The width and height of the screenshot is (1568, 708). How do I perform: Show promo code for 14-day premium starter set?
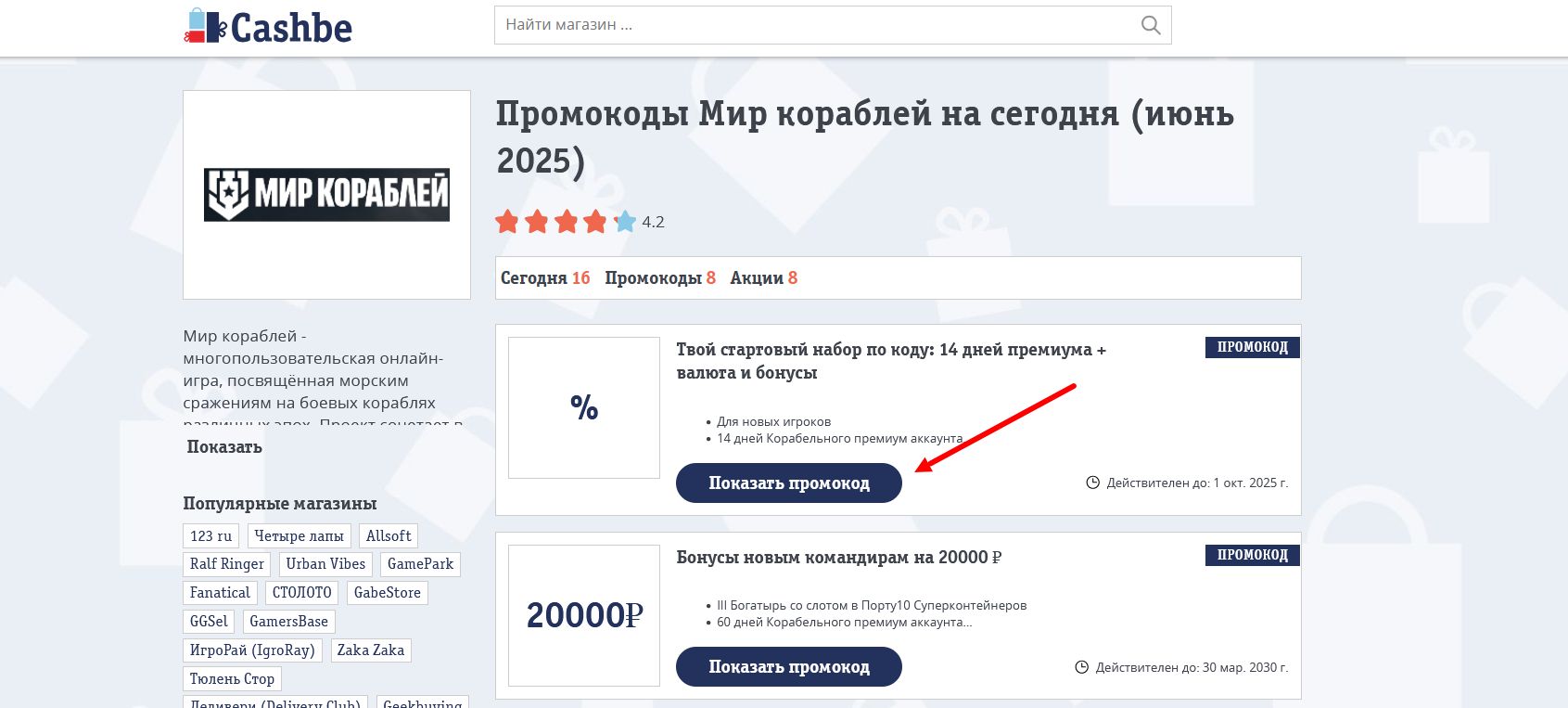tap(789, 483)
